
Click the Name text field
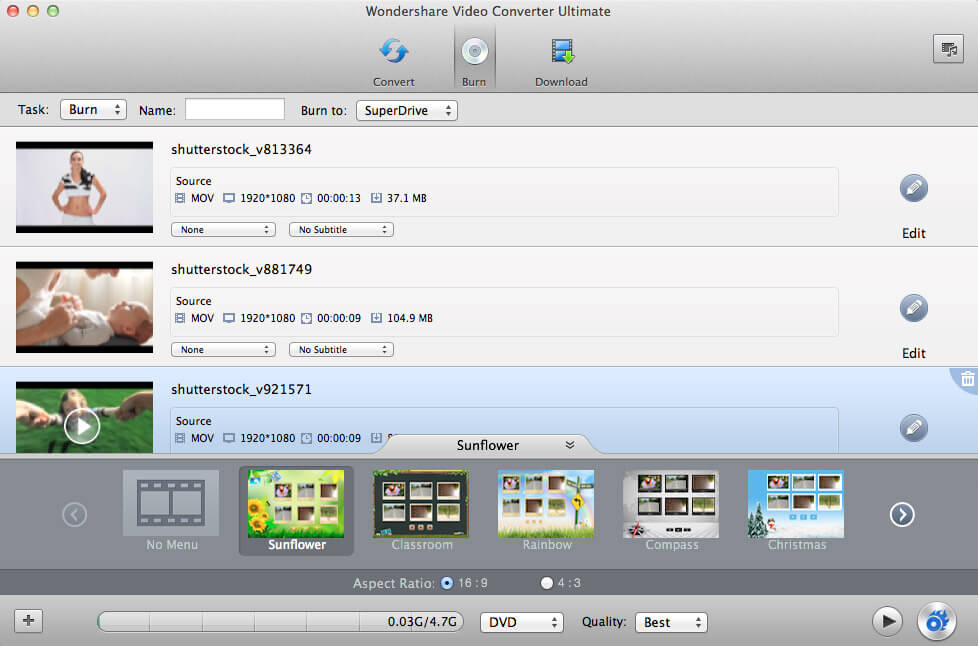pyautogui.click(x=235, y=110)
